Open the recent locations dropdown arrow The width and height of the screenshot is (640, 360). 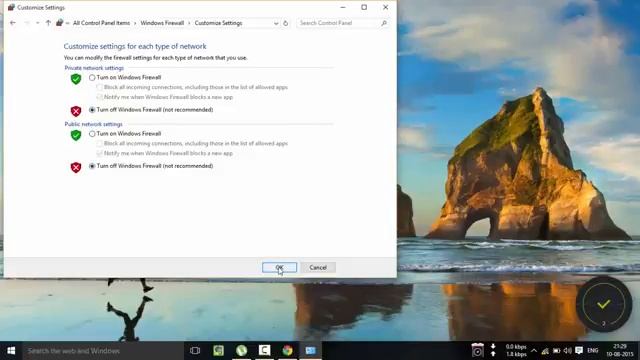click(38, 23)
